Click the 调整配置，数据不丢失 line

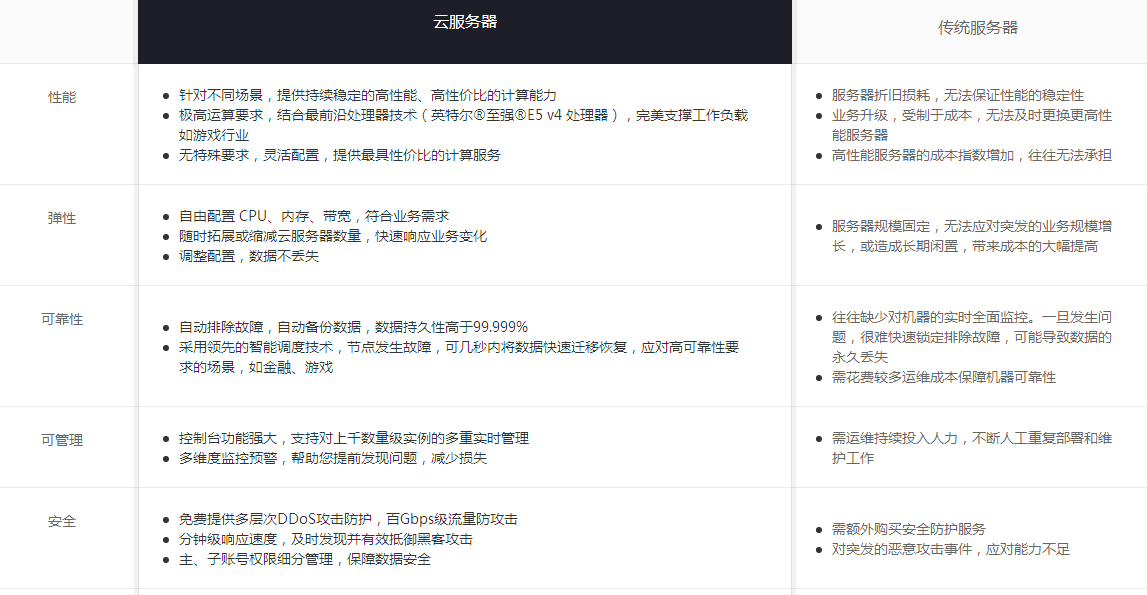pyautogui.click(x=249, y=256)
